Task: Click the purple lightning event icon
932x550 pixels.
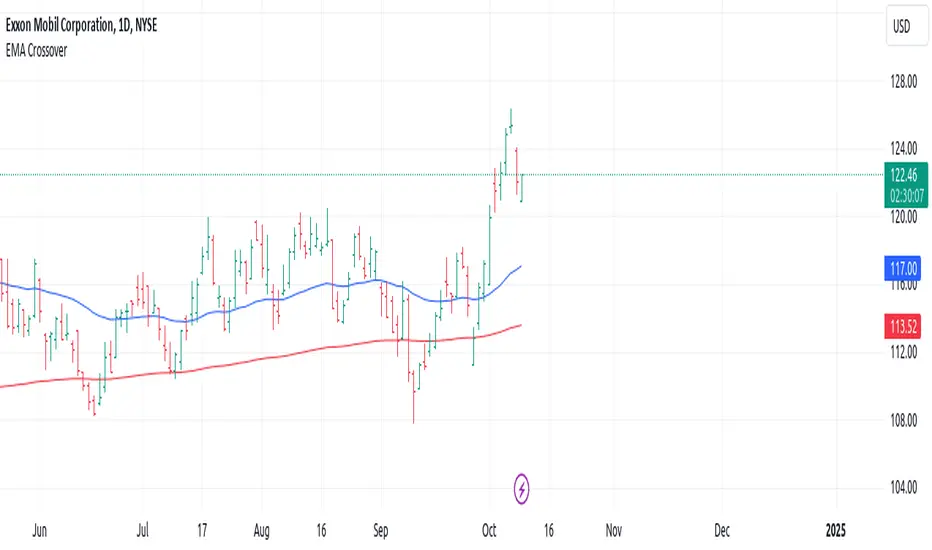Action: (x=521, y=489)
